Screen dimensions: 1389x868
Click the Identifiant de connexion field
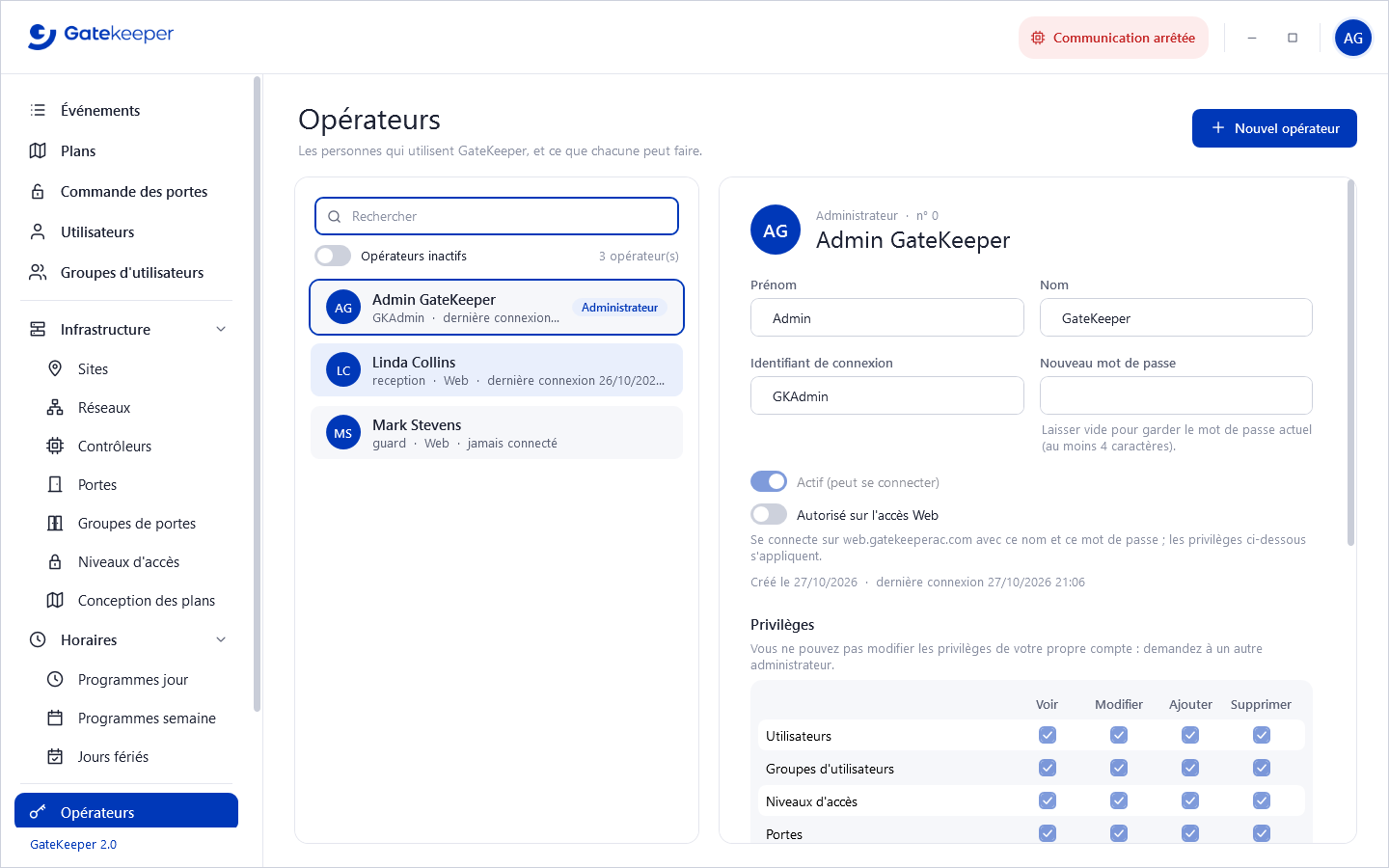887,395
